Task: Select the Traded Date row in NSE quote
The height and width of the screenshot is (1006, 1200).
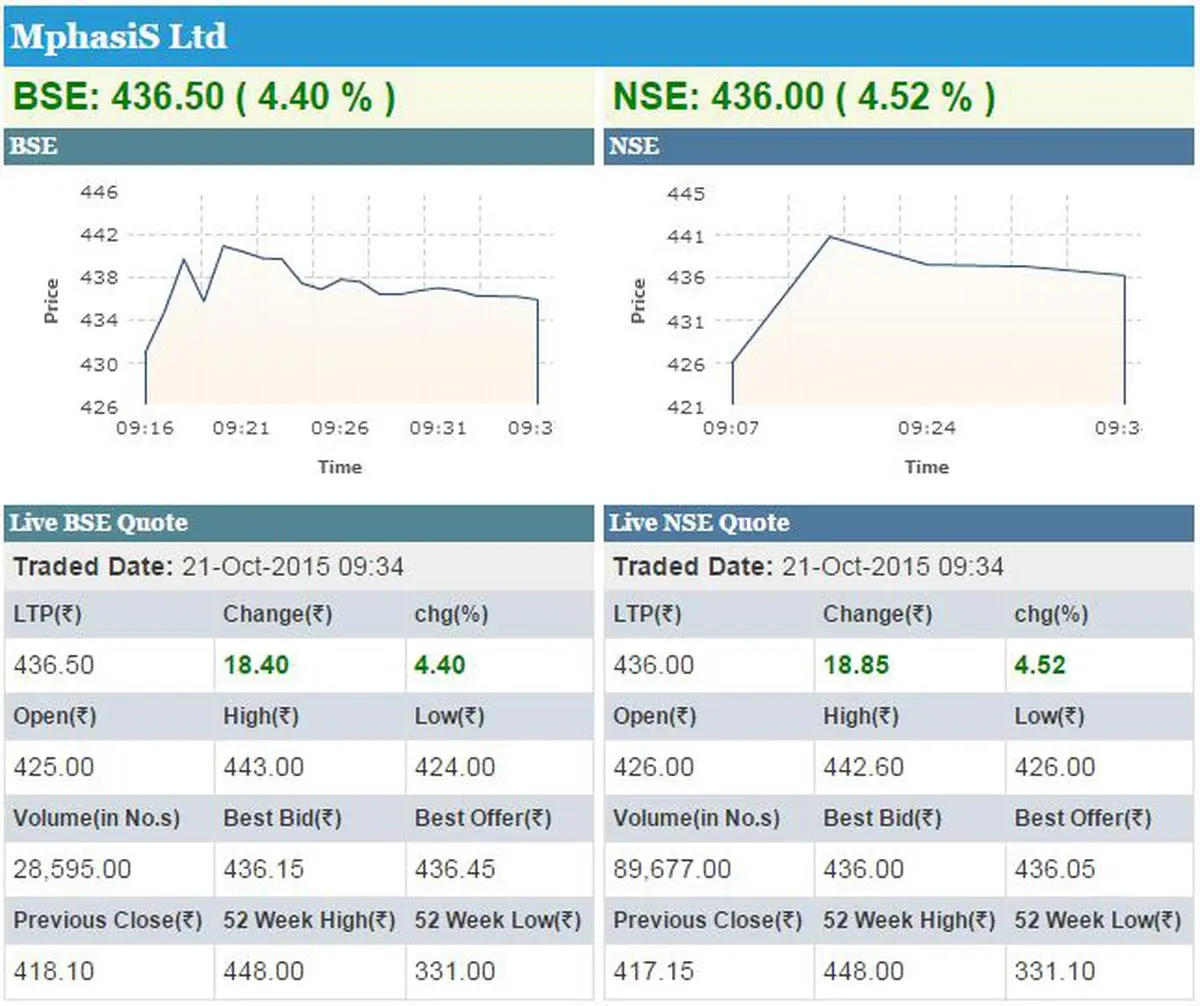Action: tap(899, 567)
